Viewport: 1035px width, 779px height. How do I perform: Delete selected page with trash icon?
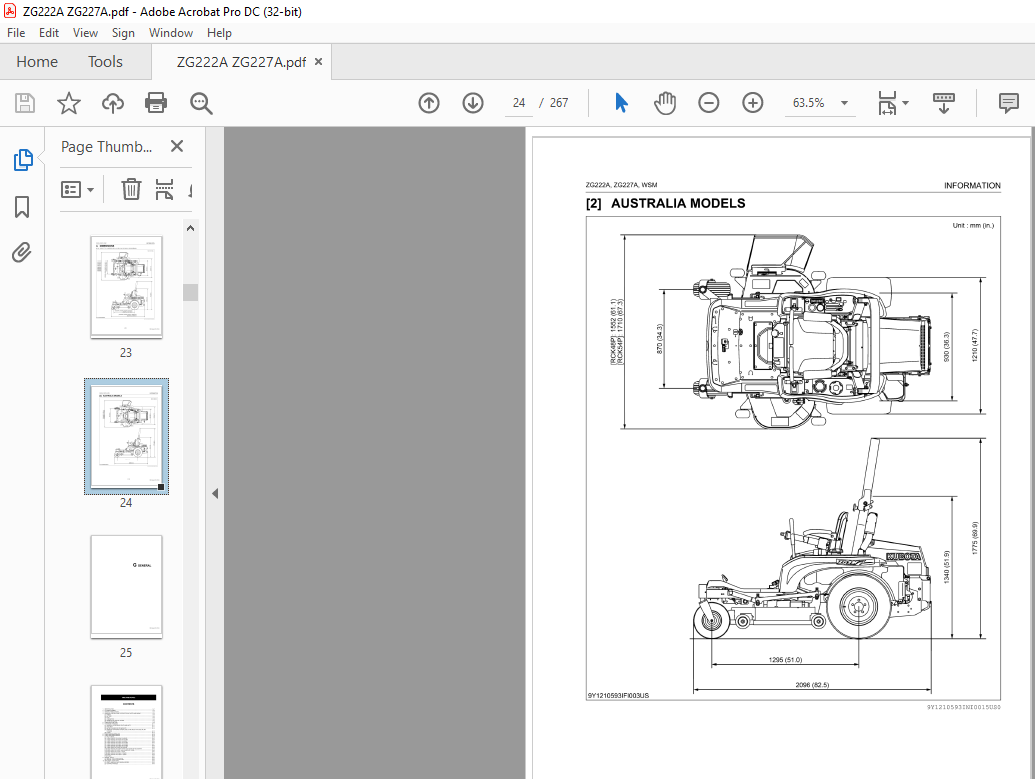tap(131, 189)
